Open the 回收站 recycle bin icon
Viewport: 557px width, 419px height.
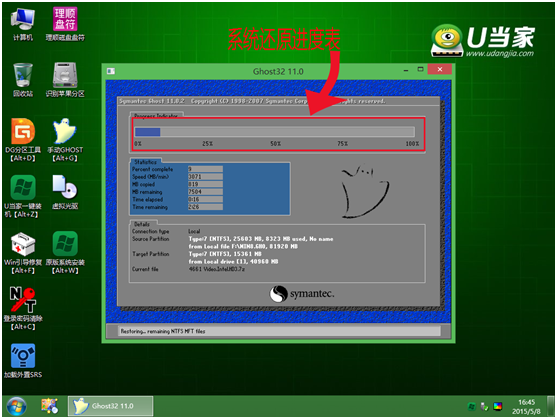(x=23, y=80)
